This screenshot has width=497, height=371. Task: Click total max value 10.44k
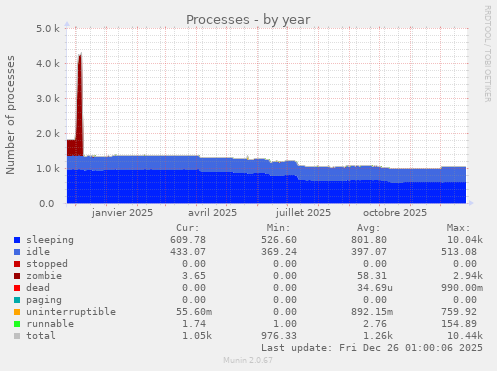(x=465, y=336)
